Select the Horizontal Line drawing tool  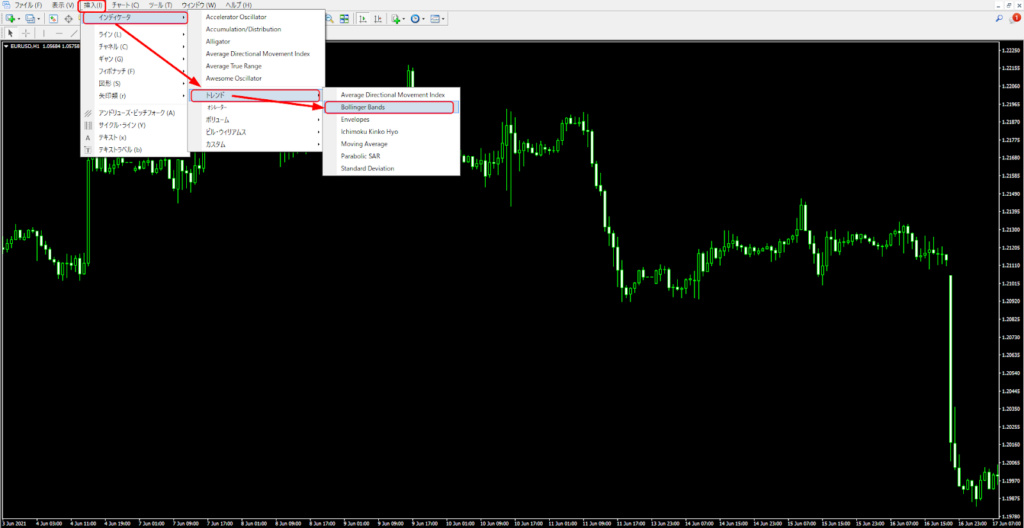59,33
